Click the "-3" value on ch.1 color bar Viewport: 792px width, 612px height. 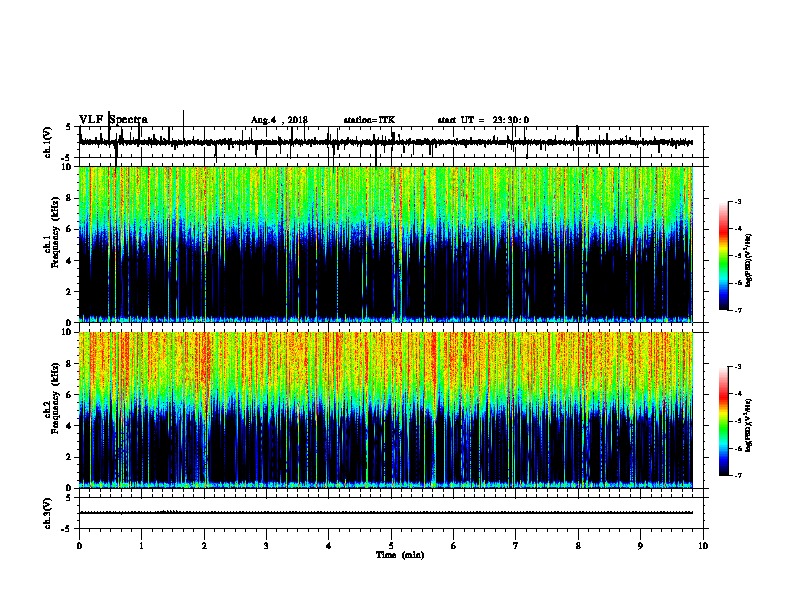(x=737, y=201)
